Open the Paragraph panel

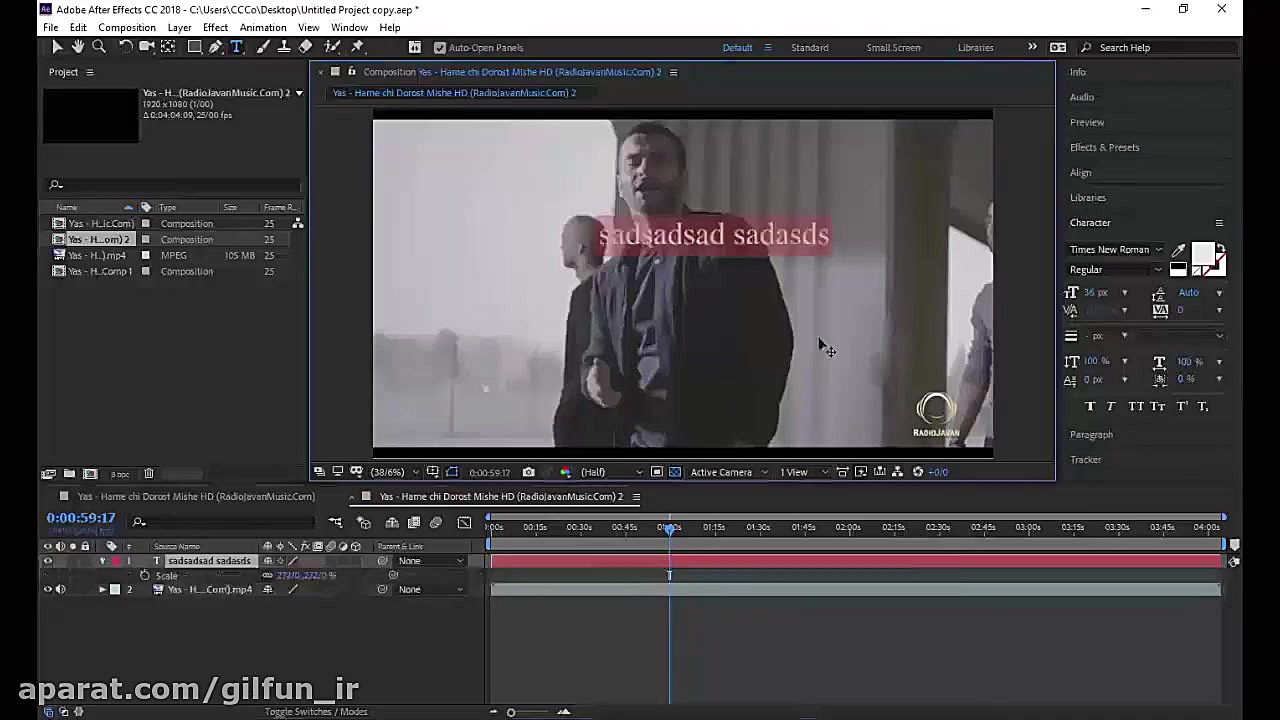(1091, 435)
